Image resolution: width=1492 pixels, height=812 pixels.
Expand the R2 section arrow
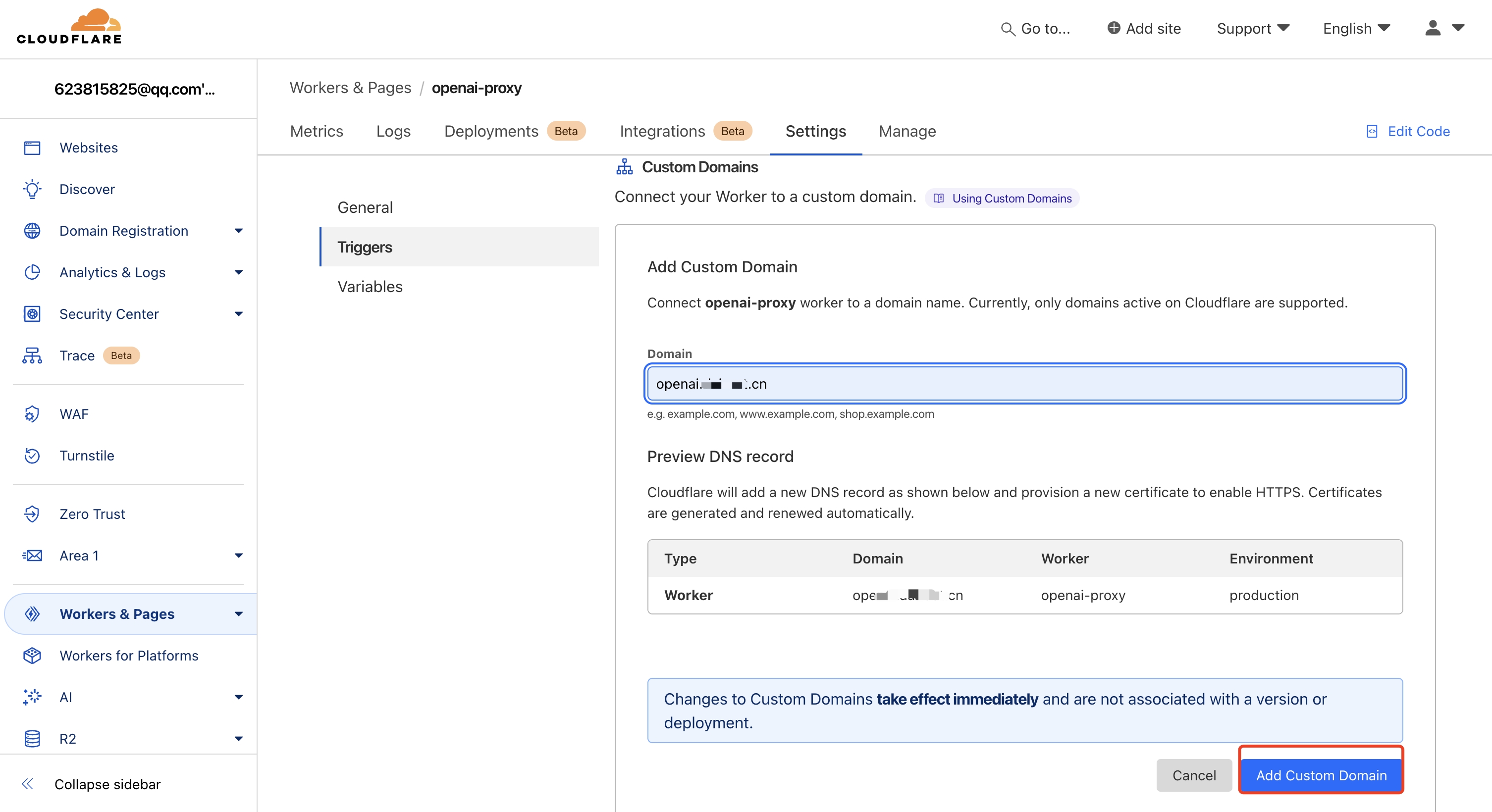tap(239, 739)
